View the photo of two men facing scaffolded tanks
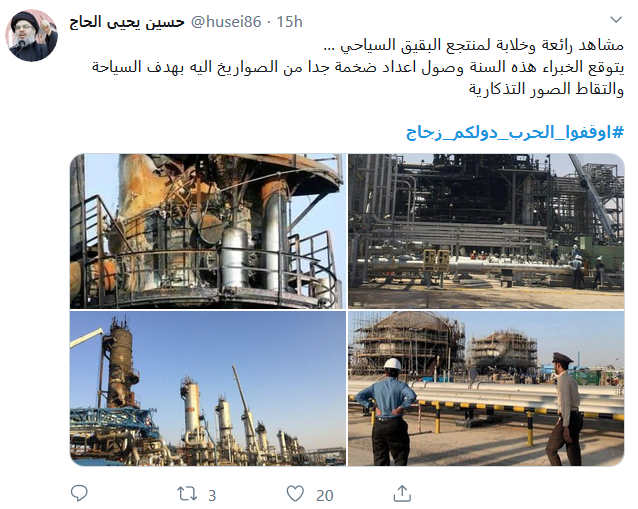This screenshot has width=638, height=509. [x=486, y=388]
